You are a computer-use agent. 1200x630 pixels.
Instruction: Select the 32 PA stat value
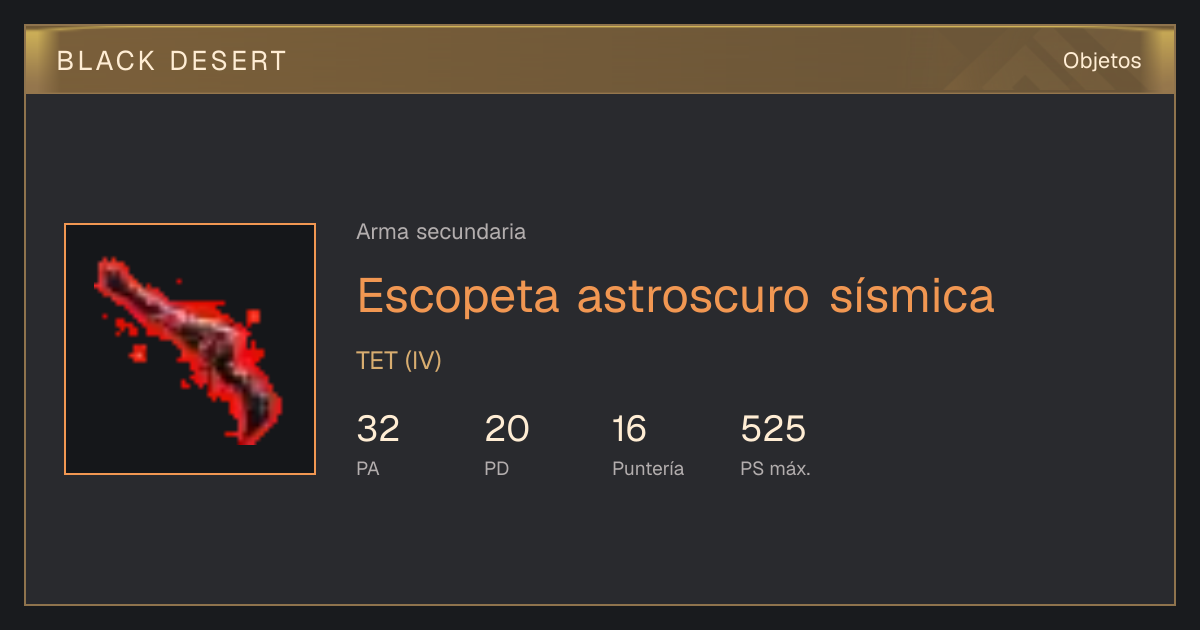378,429
